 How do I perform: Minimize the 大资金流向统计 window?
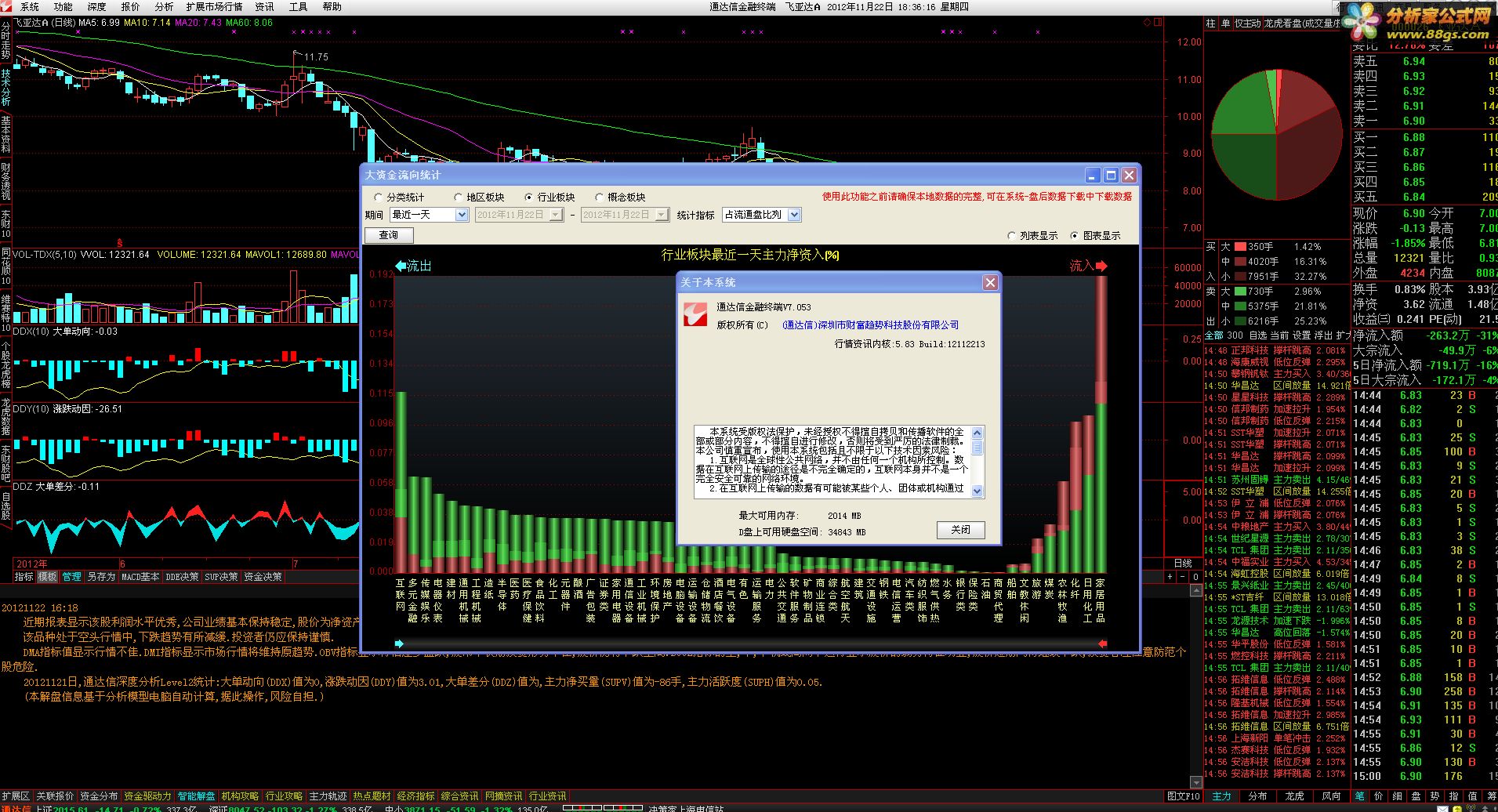tap(1093, 175)
